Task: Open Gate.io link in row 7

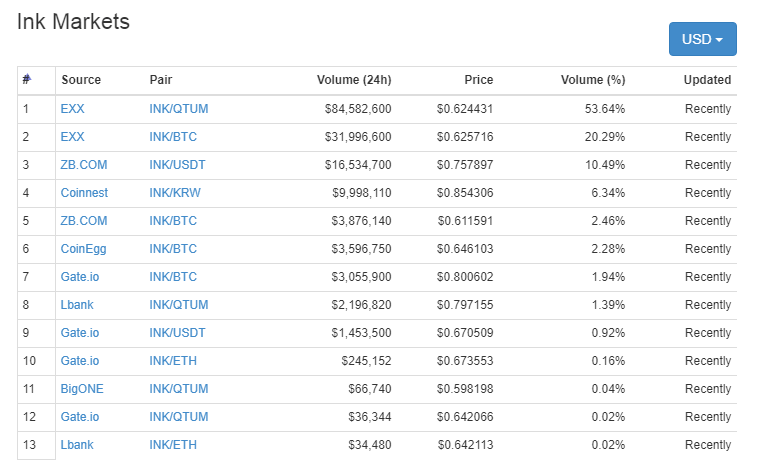Action: click(80, 277)
